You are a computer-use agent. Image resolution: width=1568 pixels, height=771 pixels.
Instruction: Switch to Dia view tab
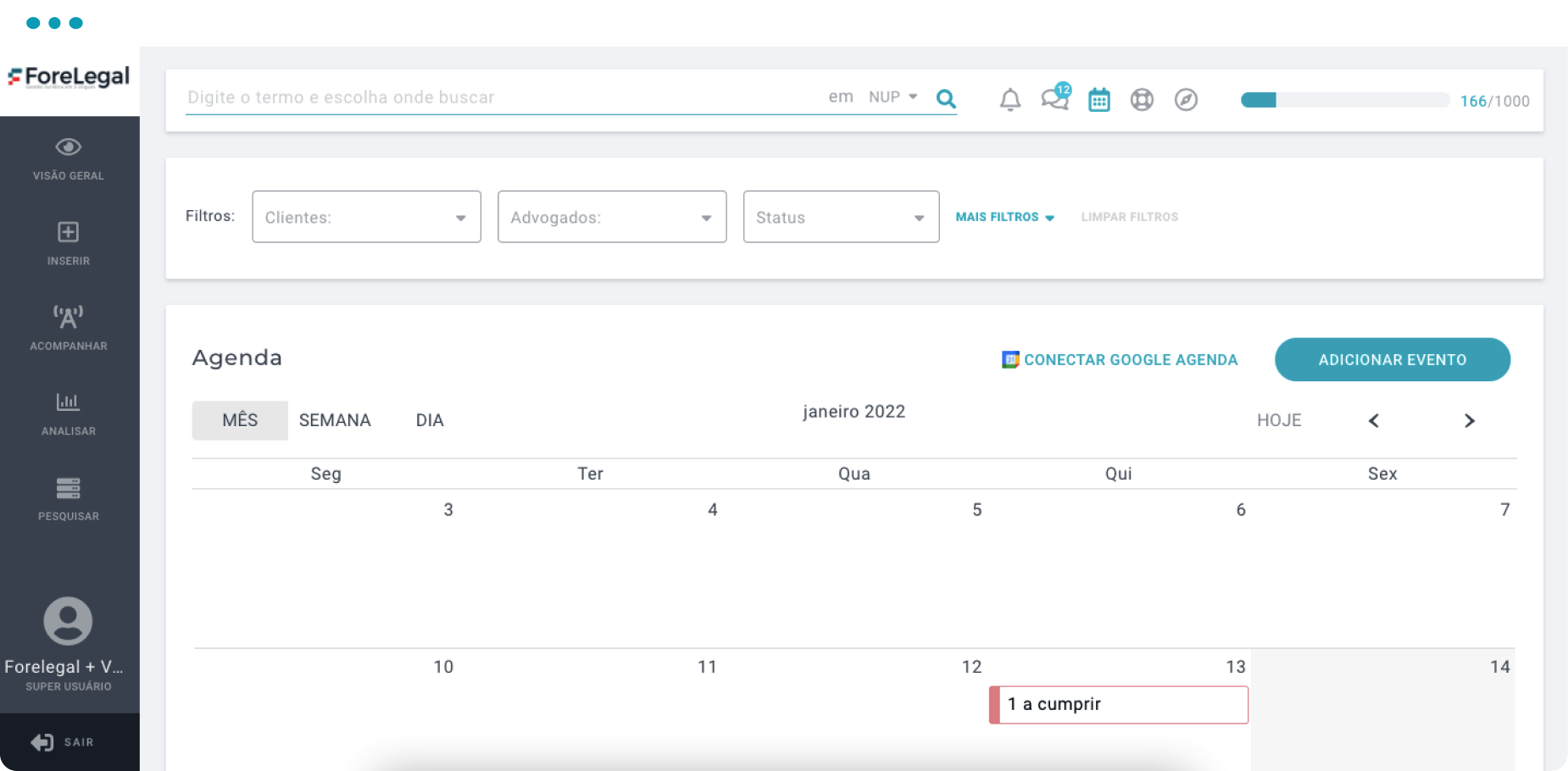(430, 420)
